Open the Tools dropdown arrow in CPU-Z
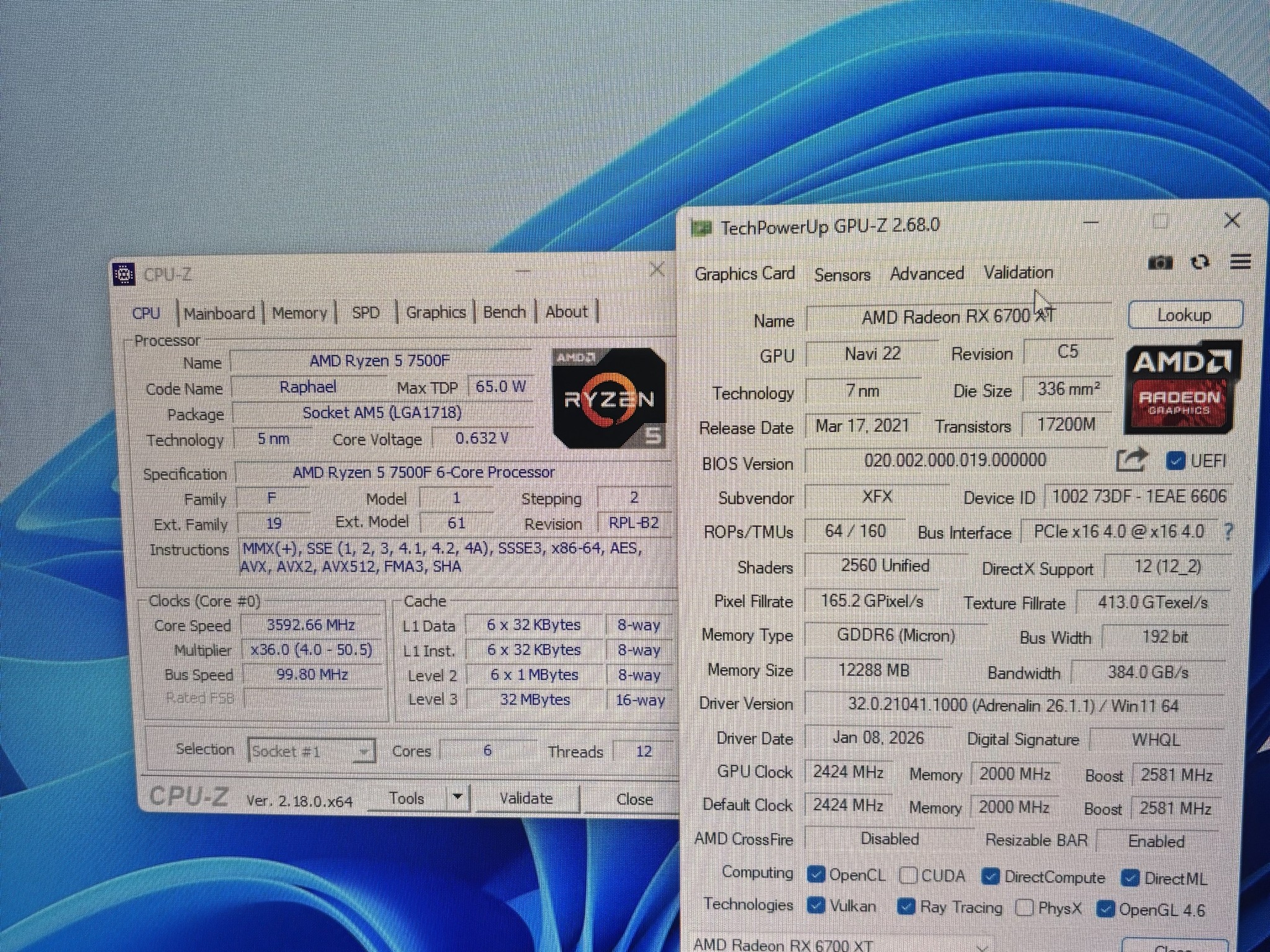 (x=457, y=797)
